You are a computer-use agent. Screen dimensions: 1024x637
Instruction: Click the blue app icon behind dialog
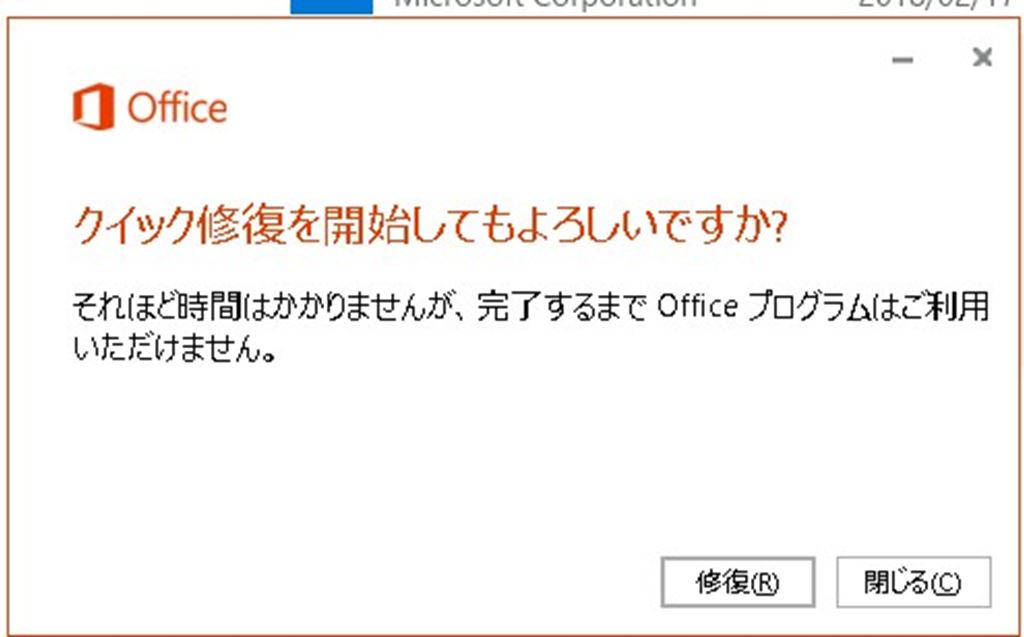[x=331, y=5]
